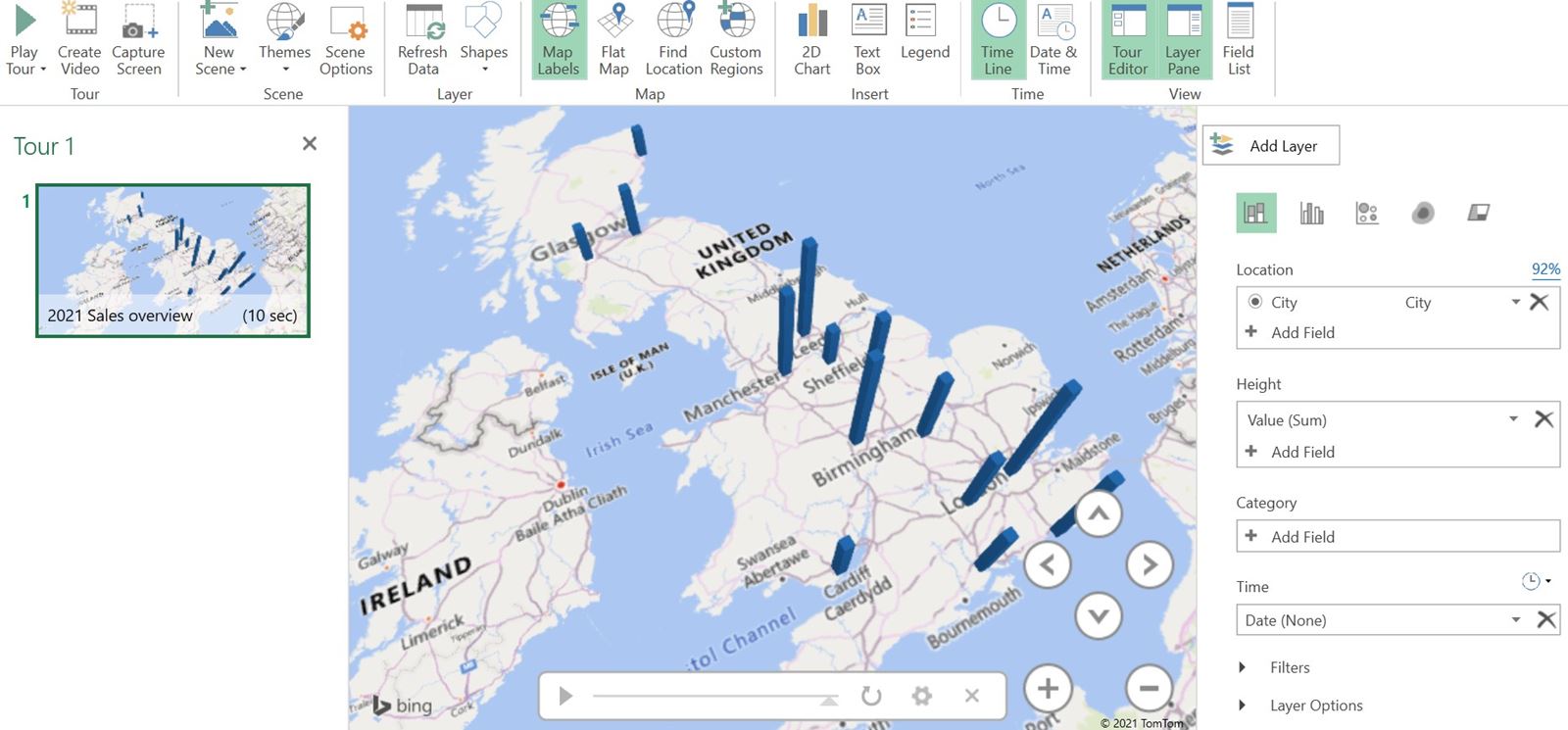The height and width of the screenshot is (730, 1568).
Task: Select the City radio button
Action: click(x=1255, y=302)
